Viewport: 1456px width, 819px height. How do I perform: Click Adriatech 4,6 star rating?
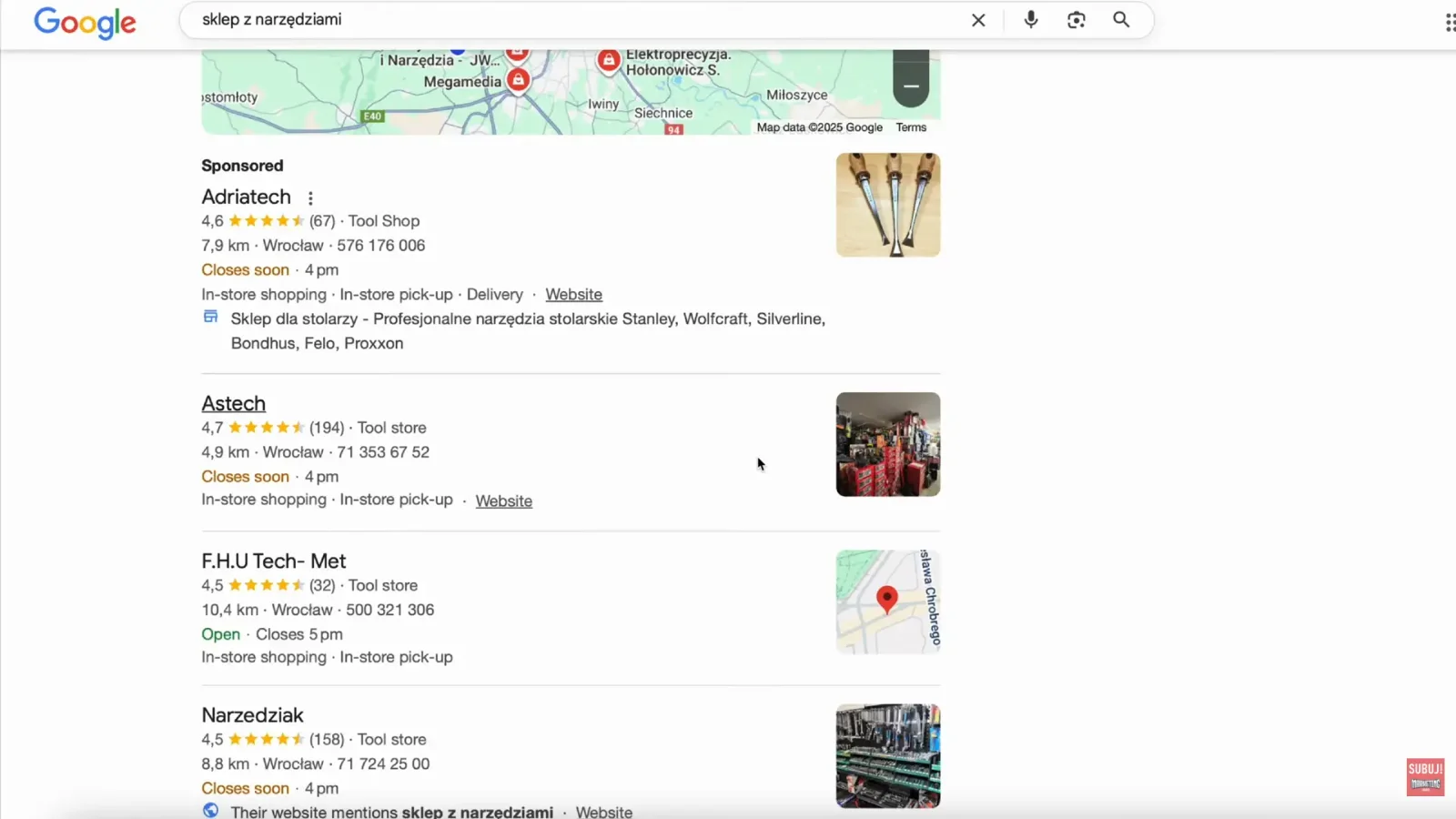(253, 220)
